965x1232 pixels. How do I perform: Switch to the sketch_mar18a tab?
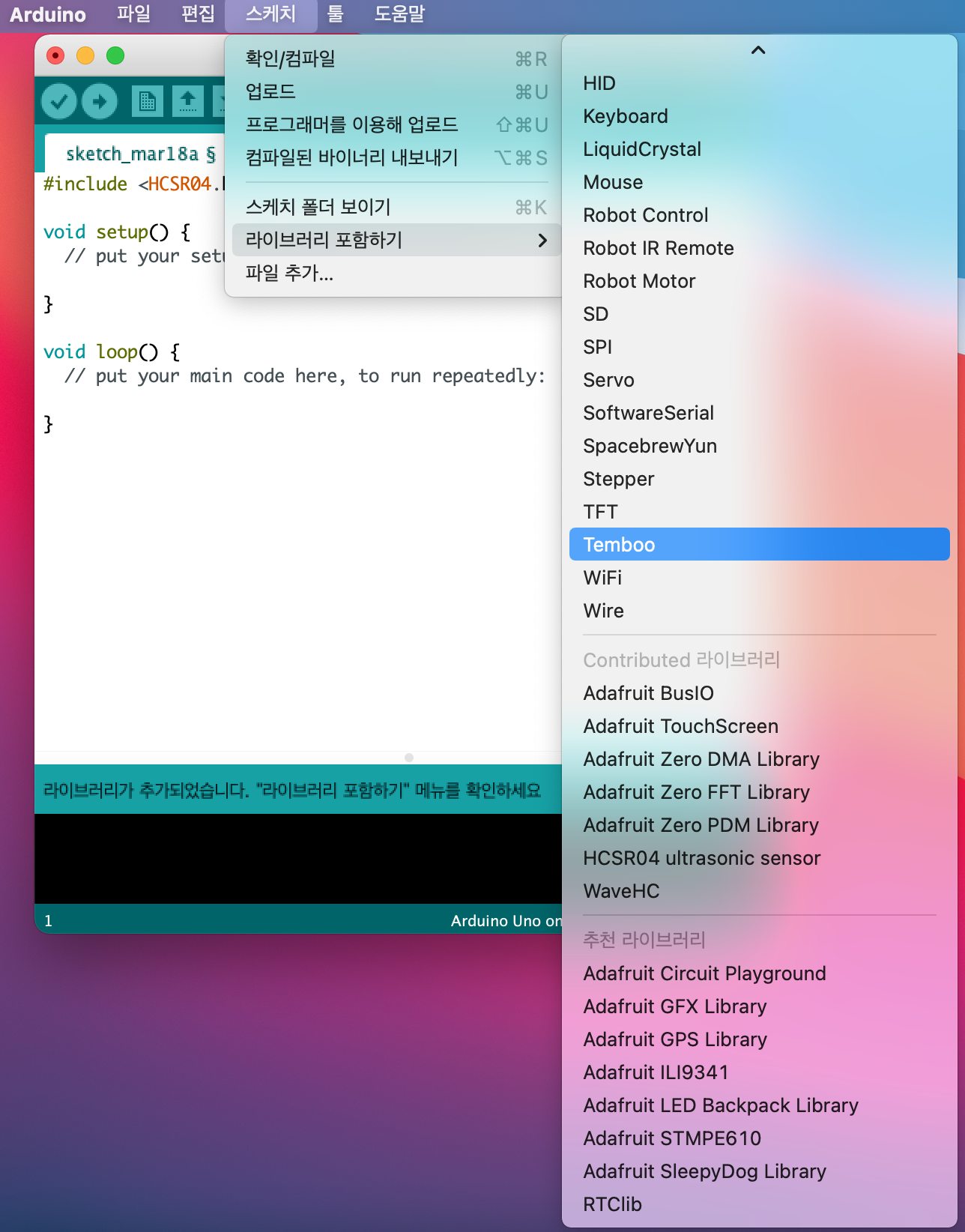pos(133,154)
